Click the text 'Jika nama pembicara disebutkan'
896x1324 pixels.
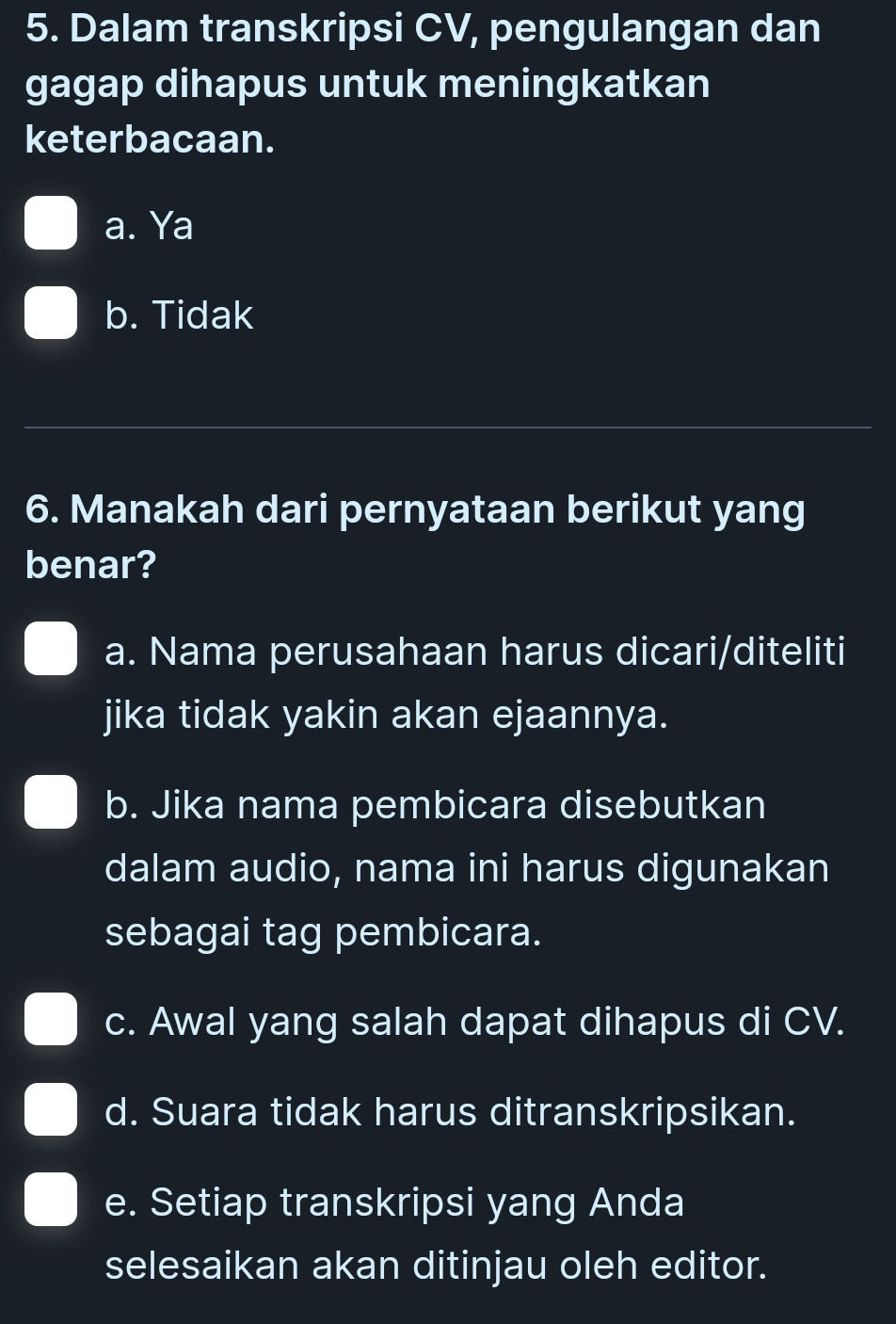(438, 805)
